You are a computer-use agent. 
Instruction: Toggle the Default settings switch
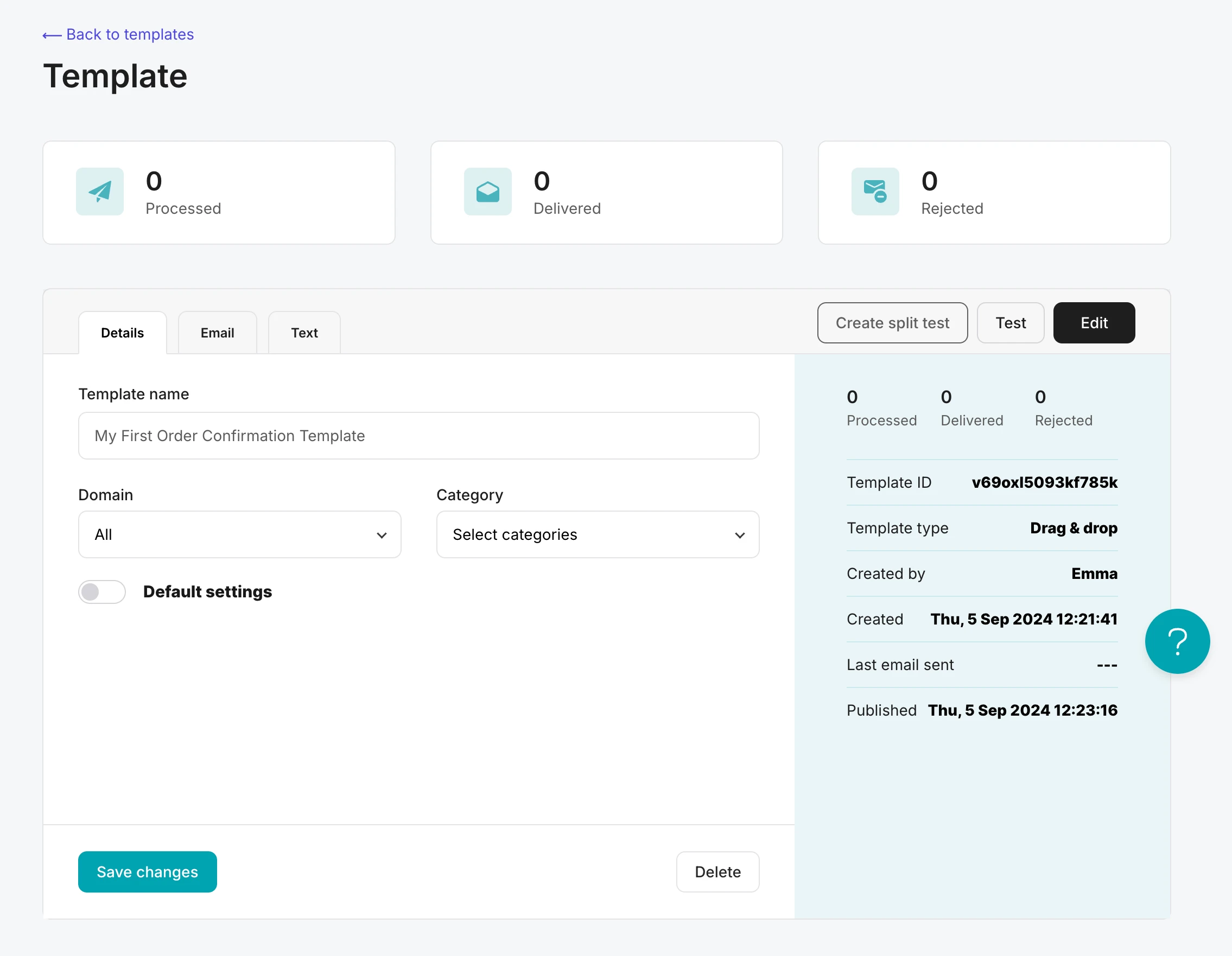pos(102,591)
